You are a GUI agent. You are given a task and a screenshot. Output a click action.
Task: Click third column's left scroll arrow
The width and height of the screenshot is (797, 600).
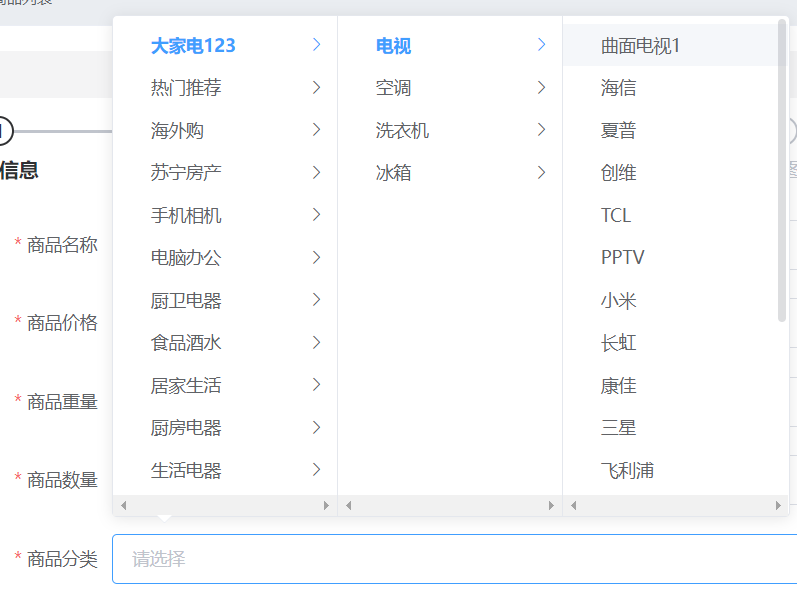coord(574,505)
